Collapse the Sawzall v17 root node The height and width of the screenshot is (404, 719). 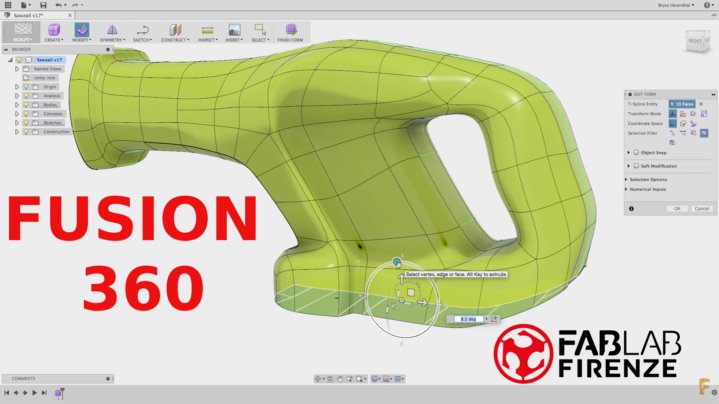(10, 60)
